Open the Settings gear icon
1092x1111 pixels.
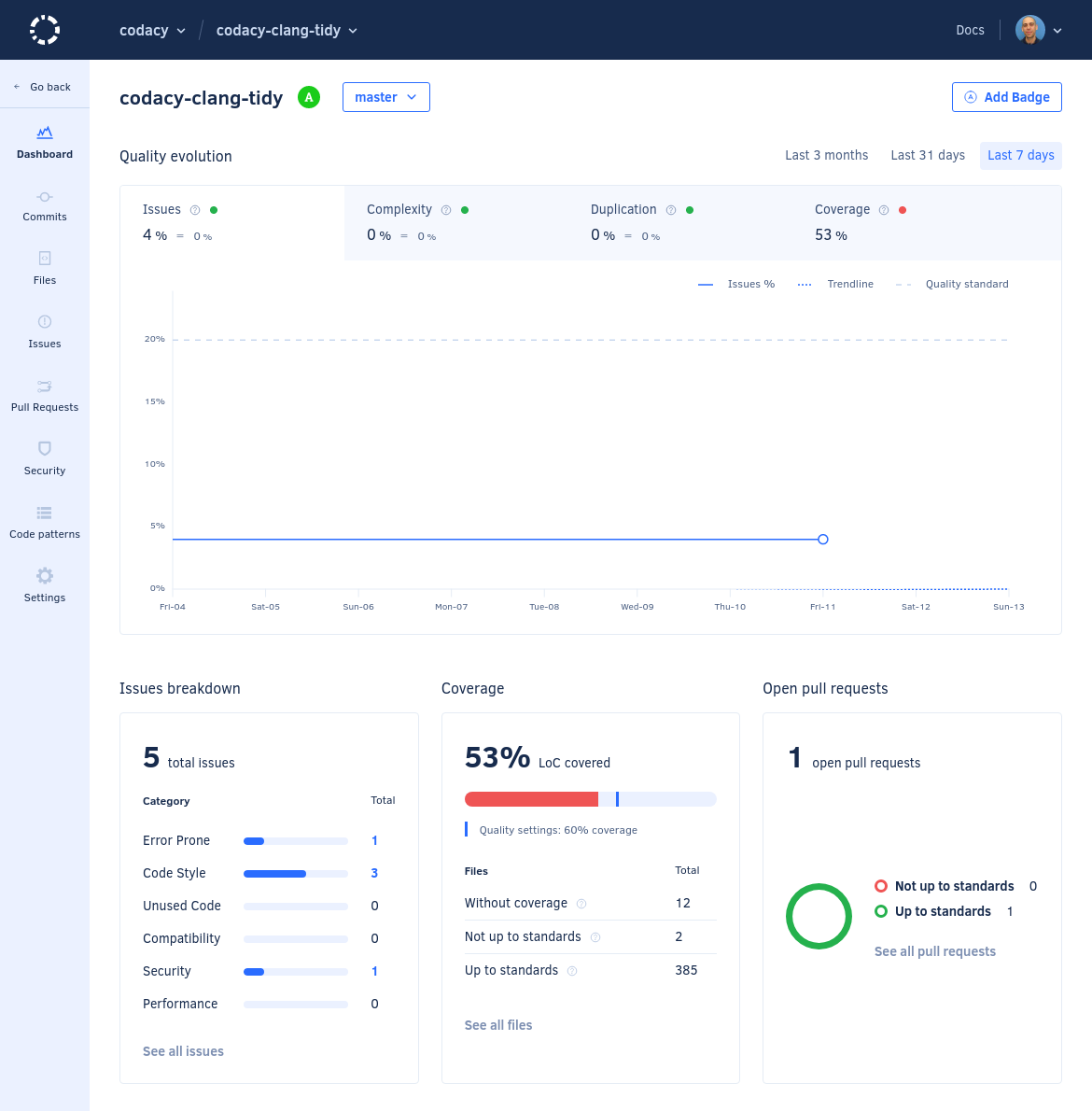coord(45,575)
